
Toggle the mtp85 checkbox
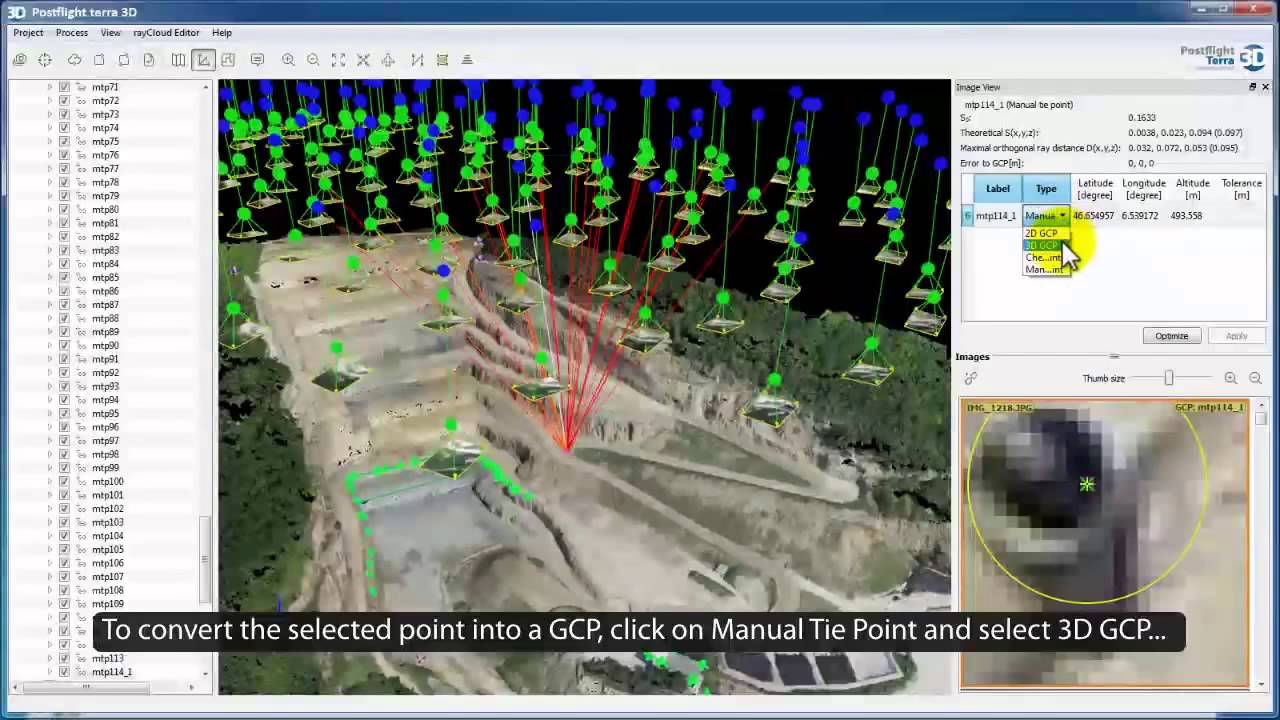click(x=64, y=277)
